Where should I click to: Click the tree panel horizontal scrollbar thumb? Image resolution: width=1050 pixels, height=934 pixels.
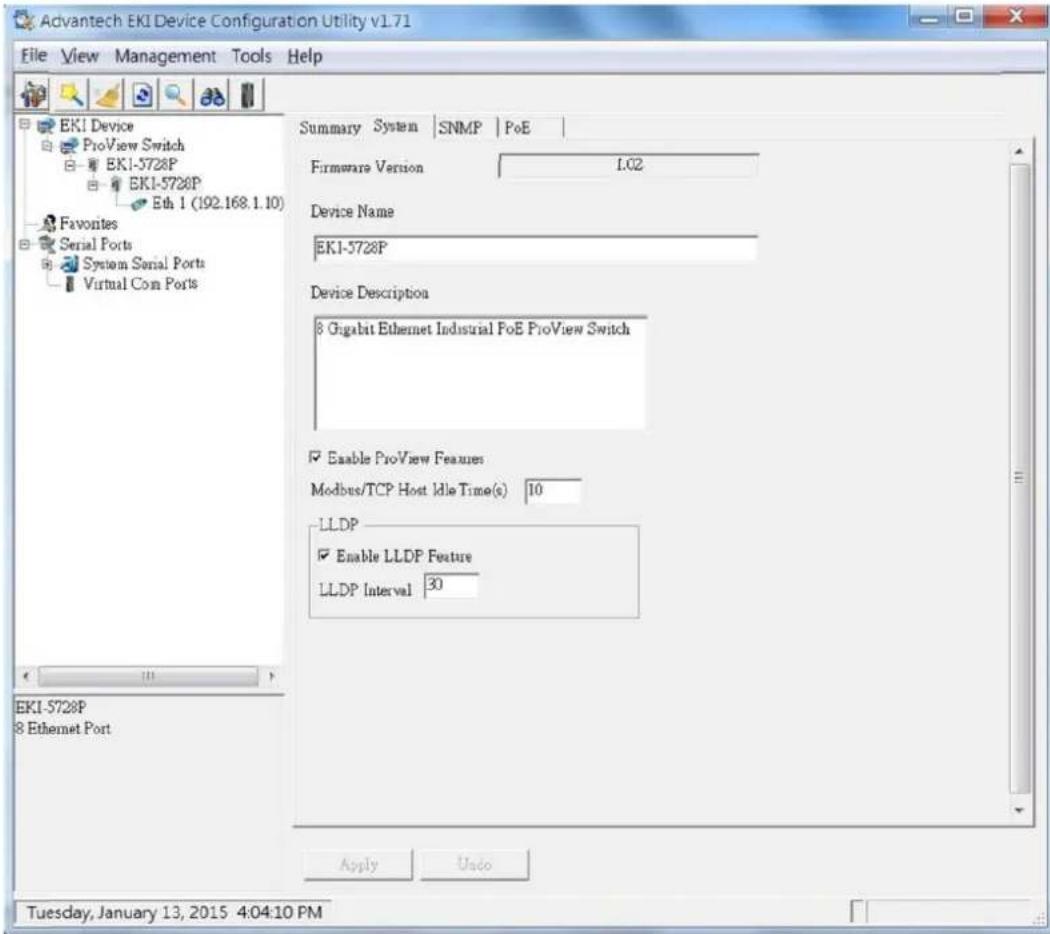(148, 676)
